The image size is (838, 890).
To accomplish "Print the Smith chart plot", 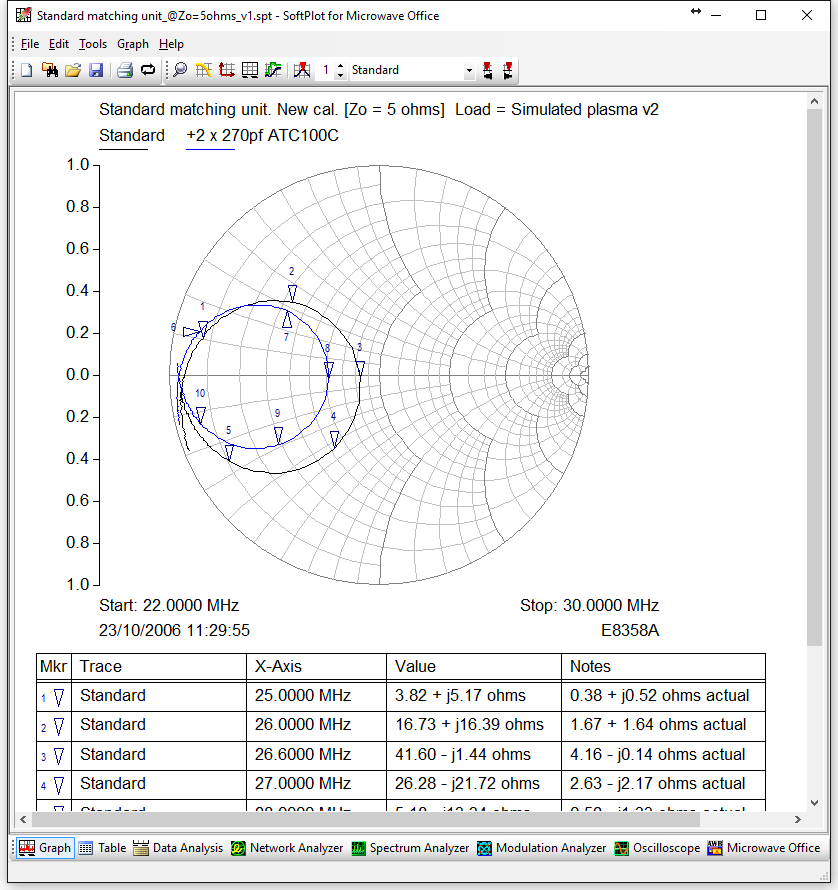I will [x=125, y=70].
